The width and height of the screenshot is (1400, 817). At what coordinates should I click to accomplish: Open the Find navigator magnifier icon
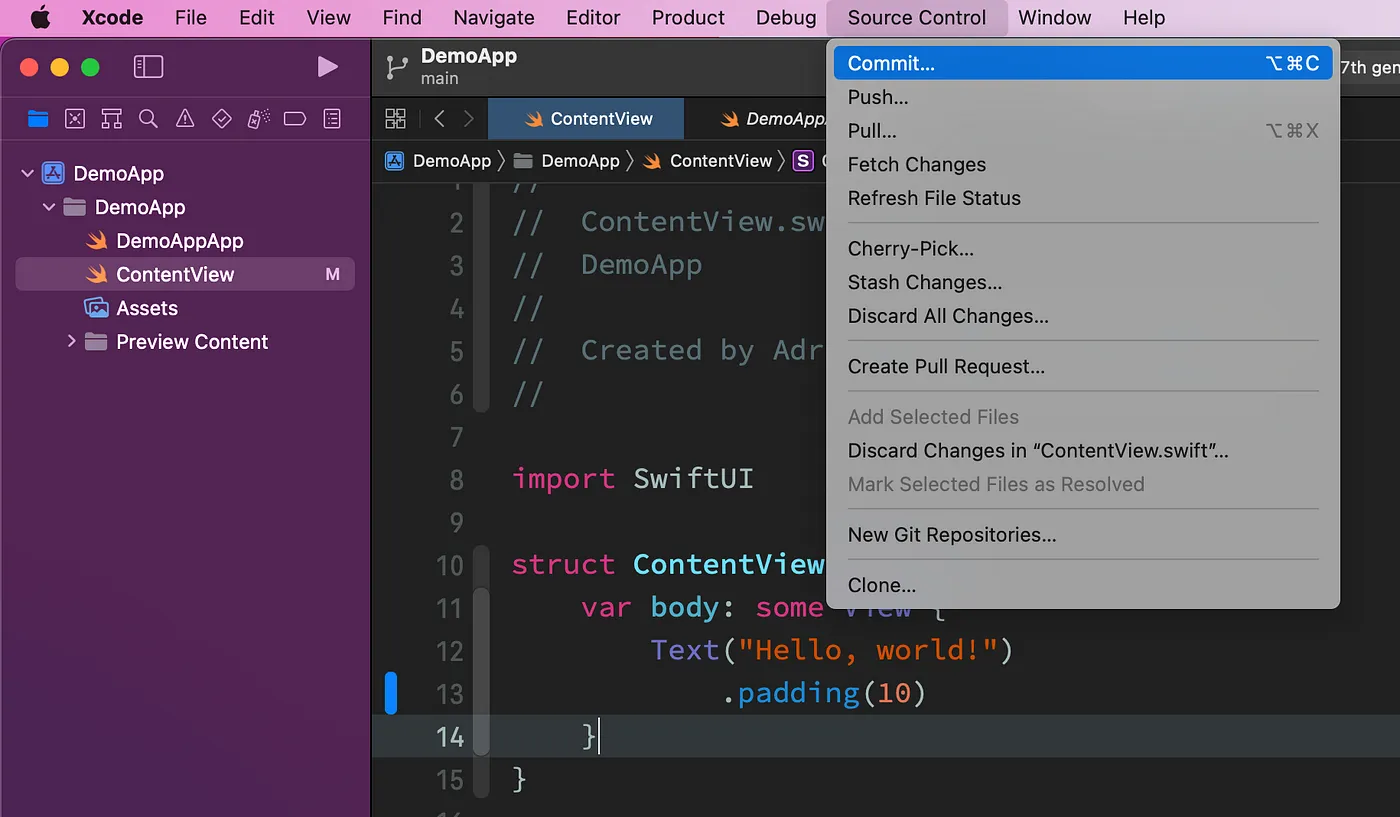[x=148, y=119]
